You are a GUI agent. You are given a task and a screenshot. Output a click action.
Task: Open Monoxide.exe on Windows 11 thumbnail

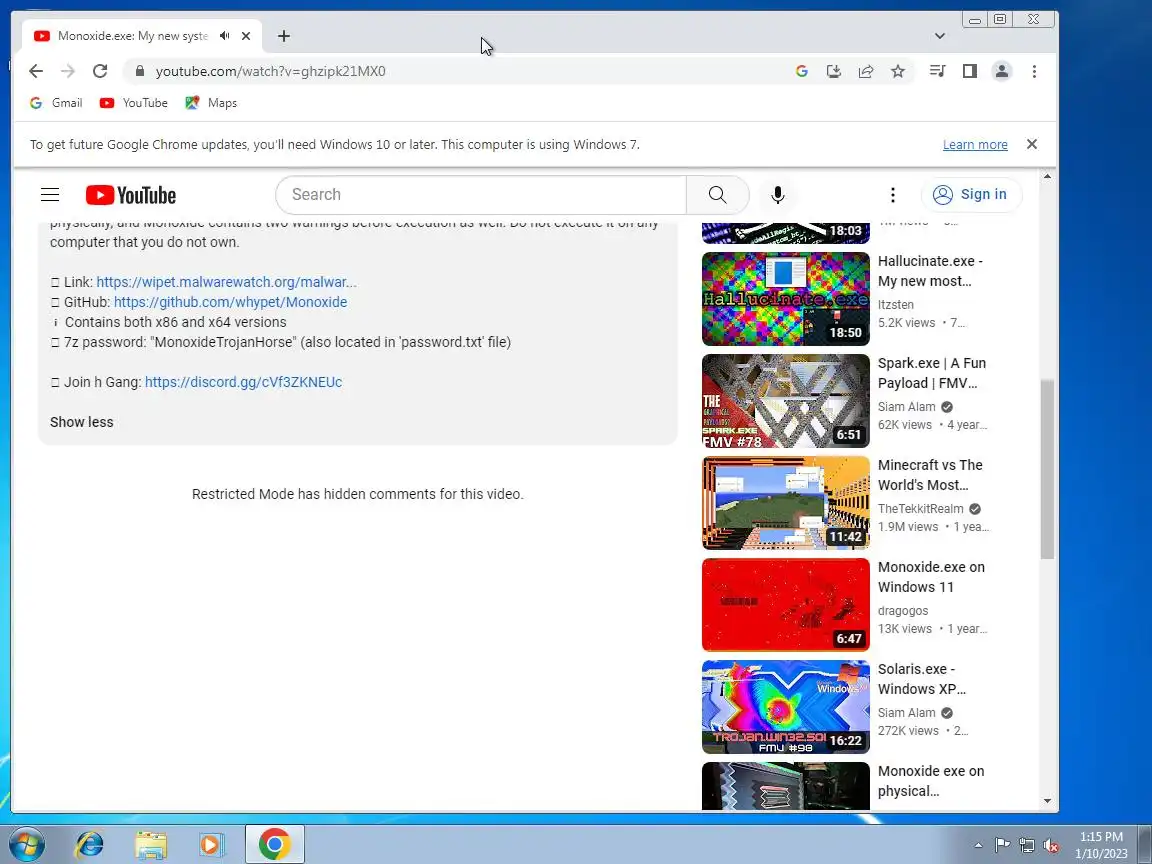click(785, 605)
